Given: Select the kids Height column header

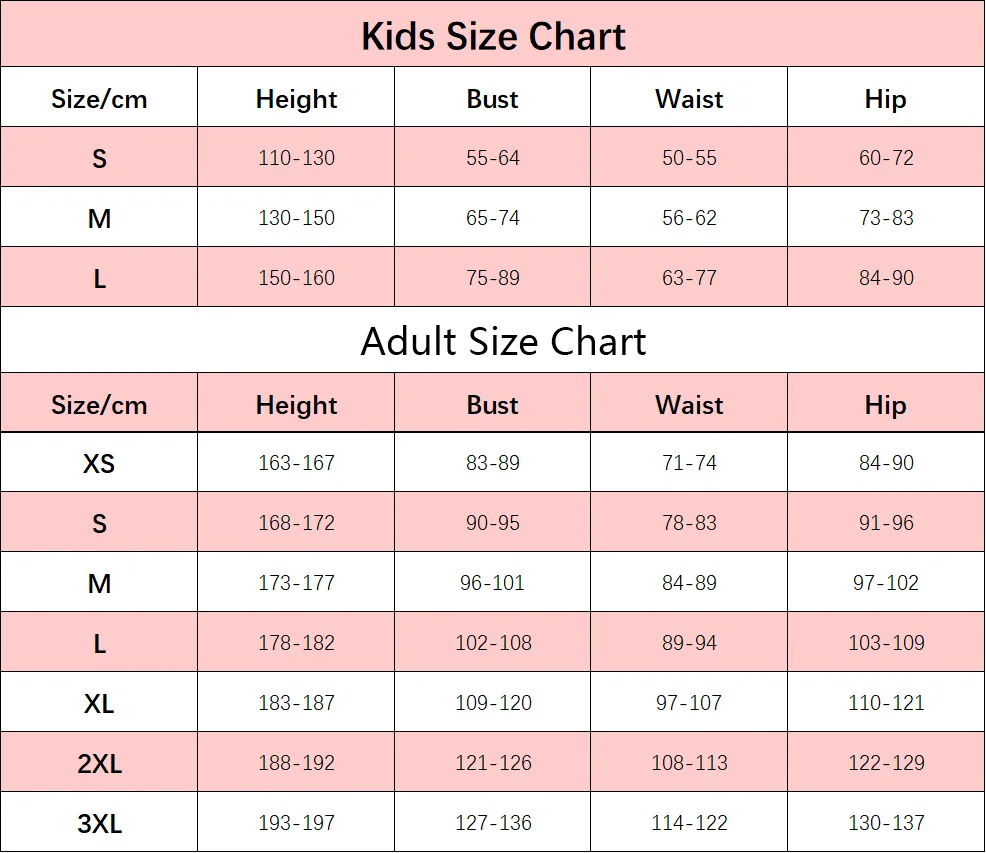Looking at the screenshot, I should pyautogui.click(x=296, y=99).
